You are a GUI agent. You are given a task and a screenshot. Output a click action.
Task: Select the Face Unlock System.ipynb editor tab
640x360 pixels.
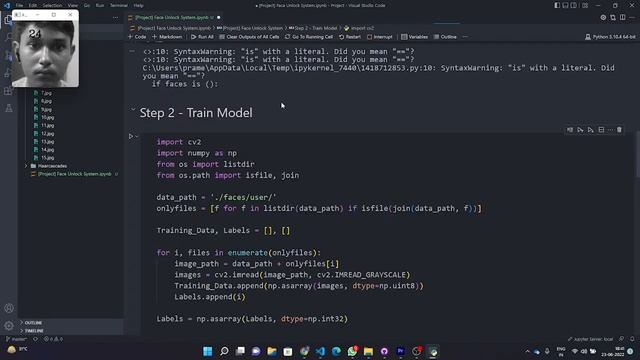click(174, 18)
